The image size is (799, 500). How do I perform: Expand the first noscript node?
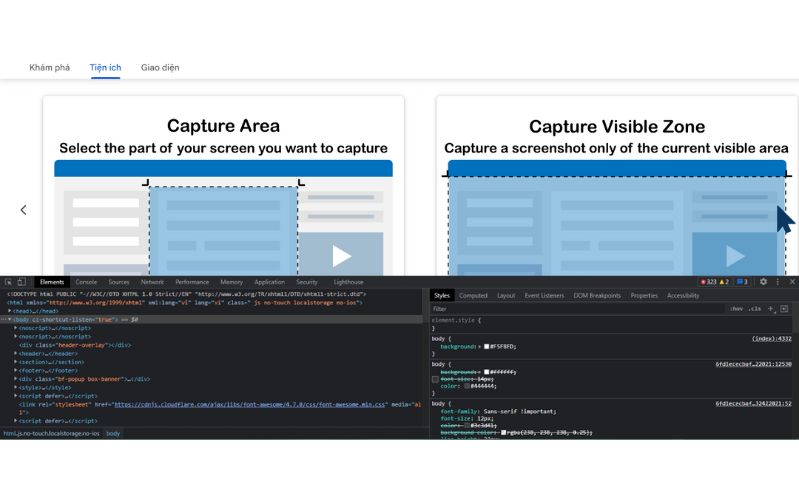(16, 328)
